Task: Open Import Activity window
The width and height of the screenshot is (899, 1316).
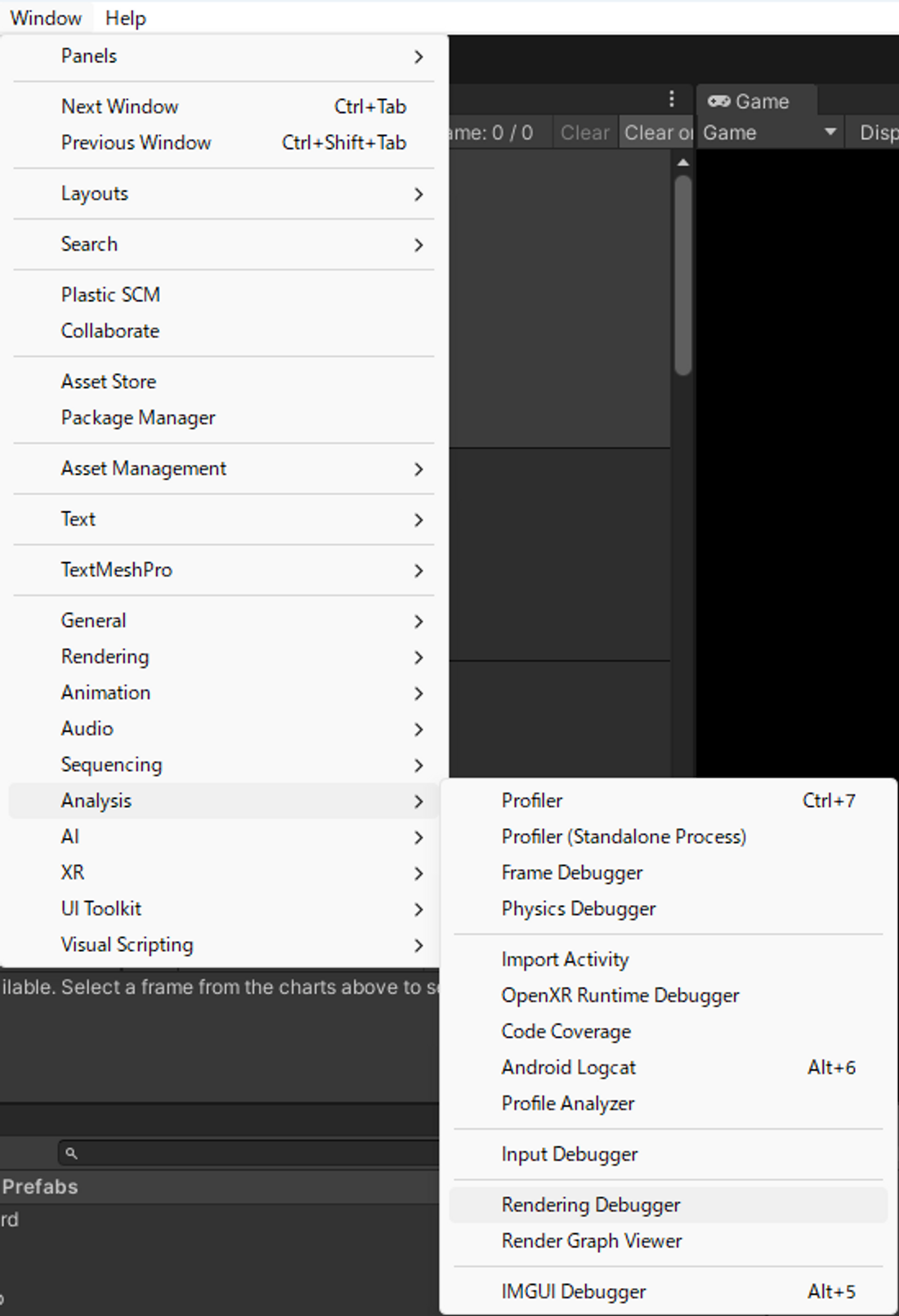Action: [669, 960]
